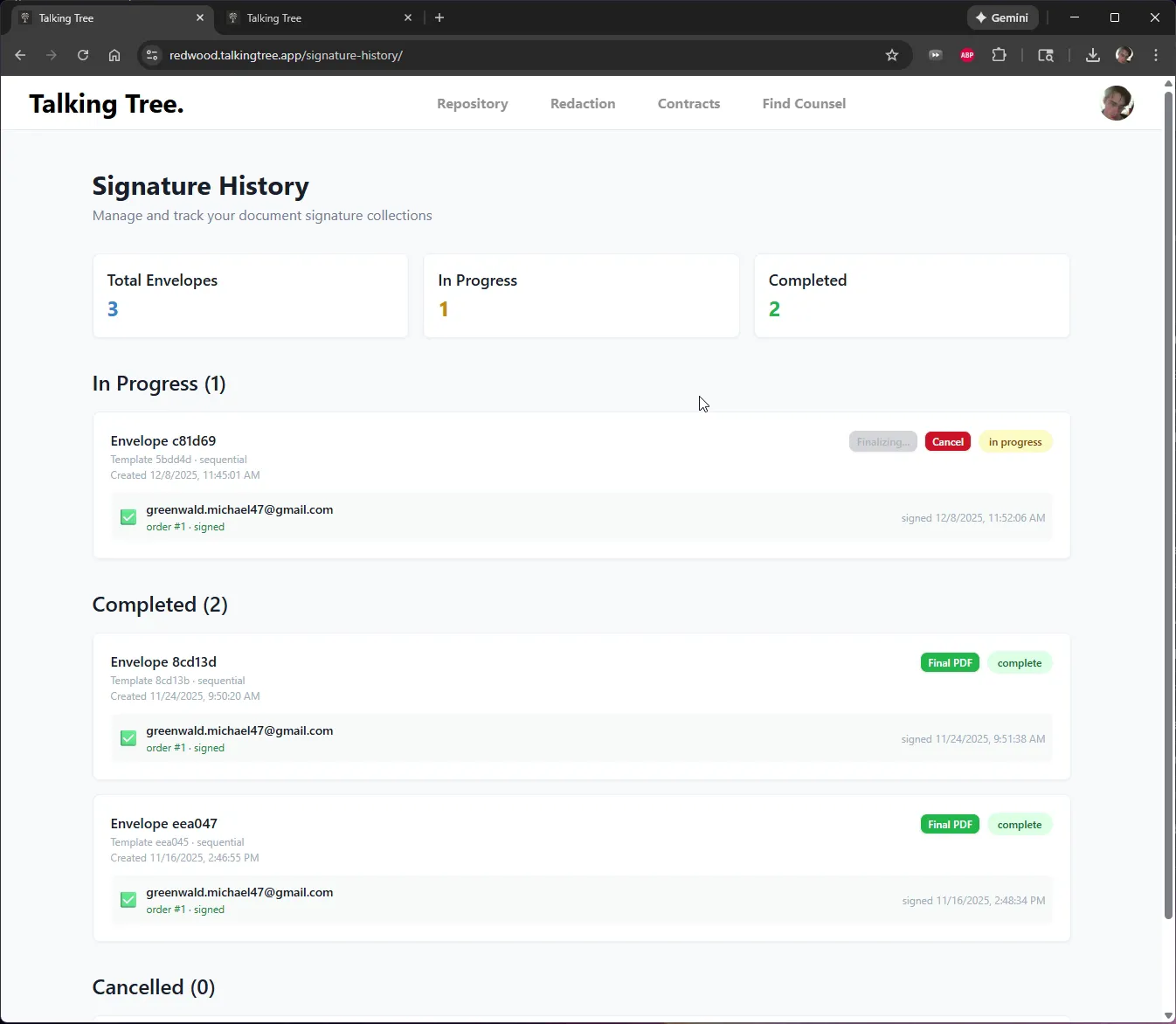Screen dimensions: 1176x1024
Task: Open the ABP ad blocker extension
Action: pos(967,55)
